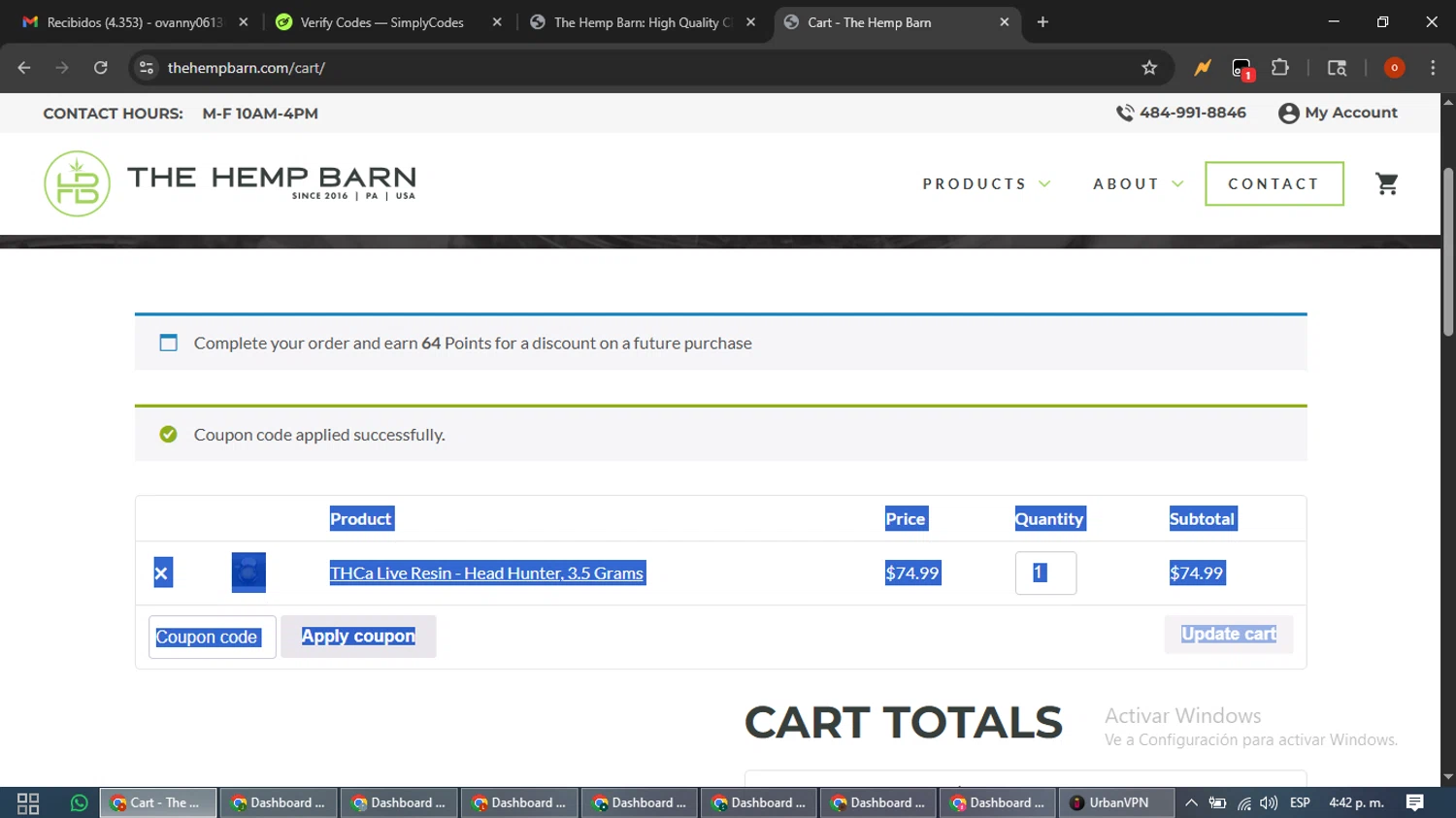Select the earn 64 Points notice text
Screen dimensions: 1456x818
pos(473,344)
